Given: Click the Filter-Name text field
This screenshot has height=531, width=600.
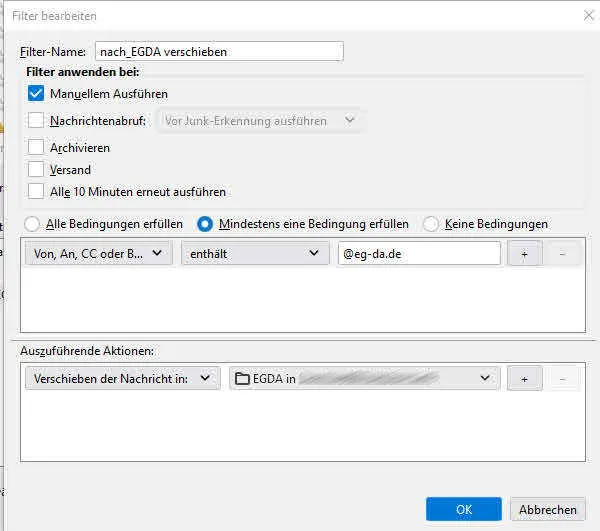Looking at the screenshot, I should (x=219, y=51).
